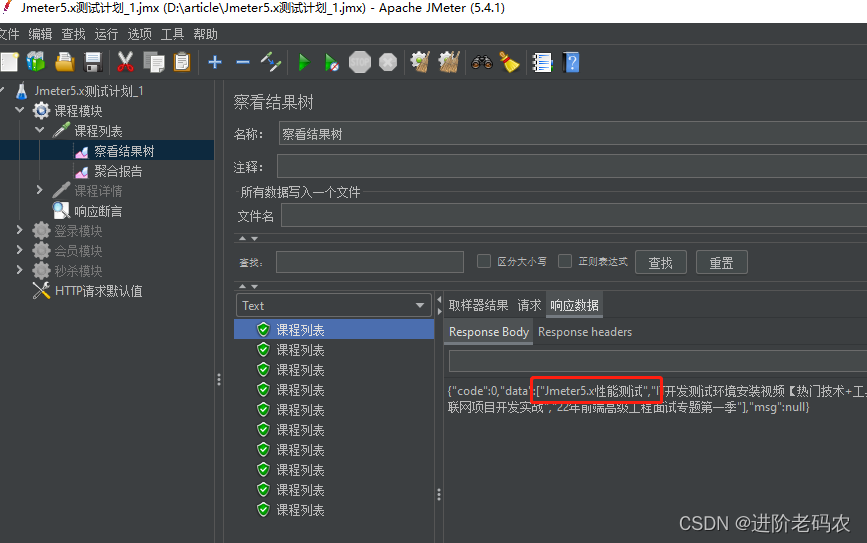
Task: Open the 运行 menu
Action: point(106,34)
